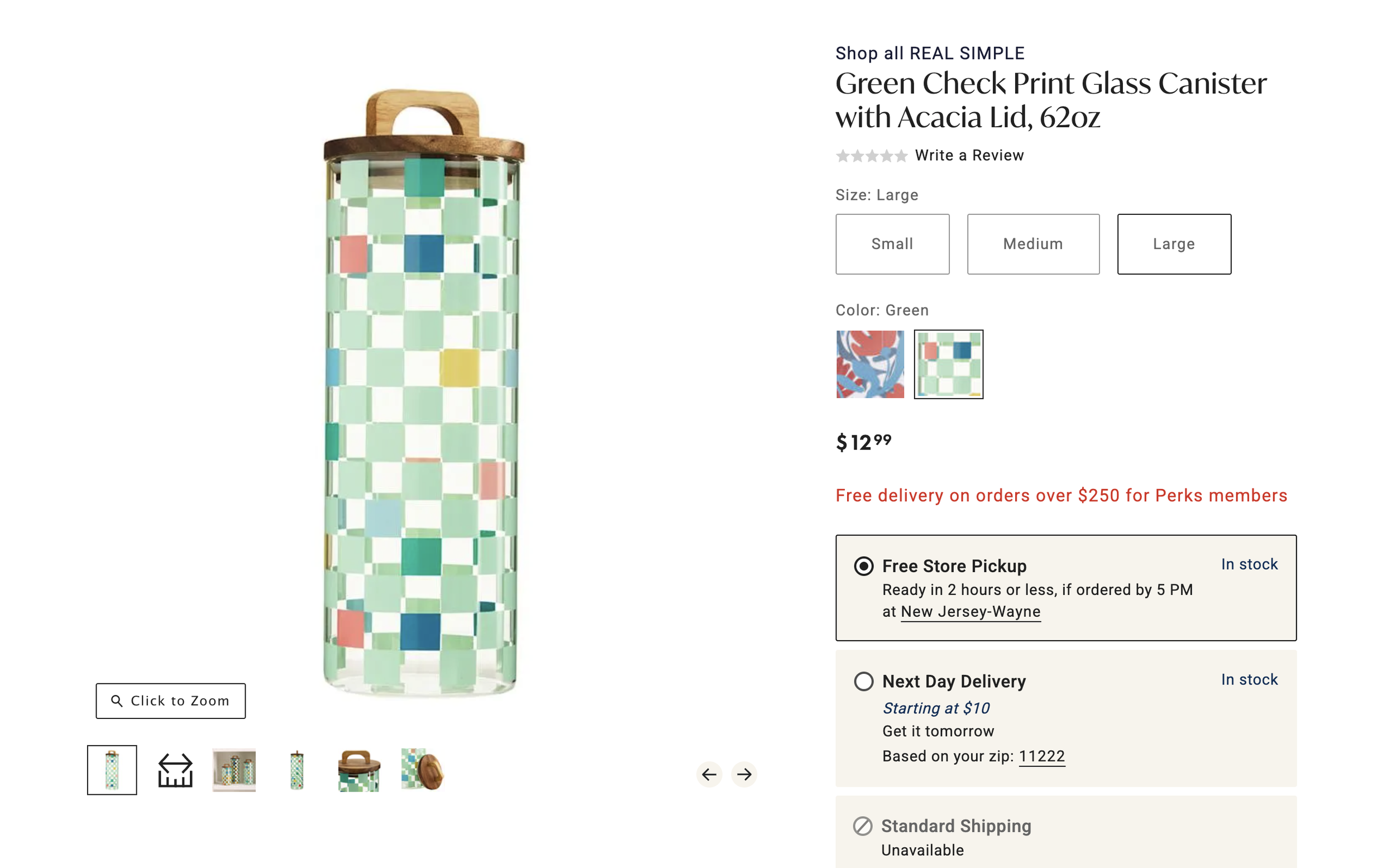Click the star rating icons

871,156
